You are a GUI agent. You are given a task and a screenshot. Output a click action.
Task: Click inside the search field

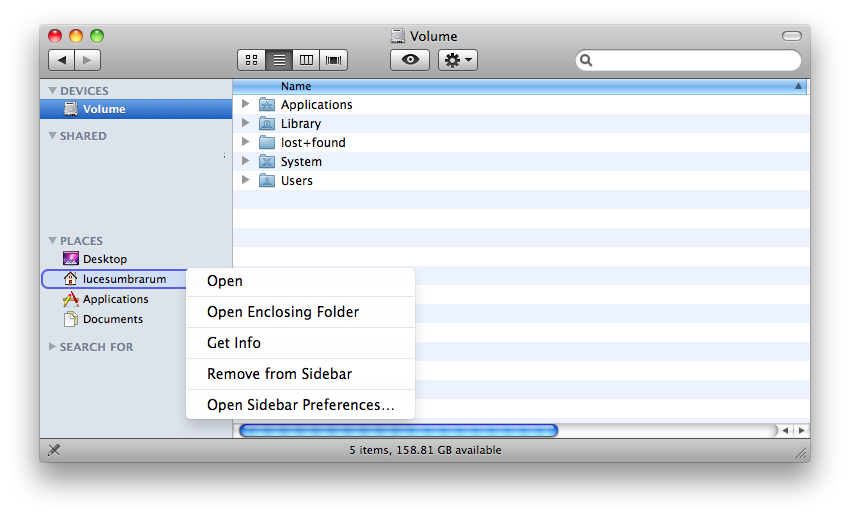(x=688, y=60)
